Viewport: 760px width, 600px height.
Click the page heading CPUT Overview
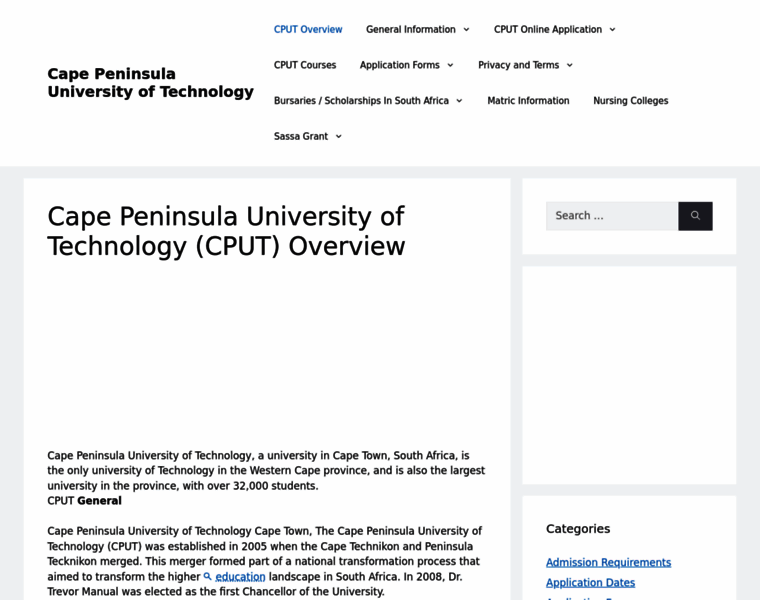tap(226, 231)
